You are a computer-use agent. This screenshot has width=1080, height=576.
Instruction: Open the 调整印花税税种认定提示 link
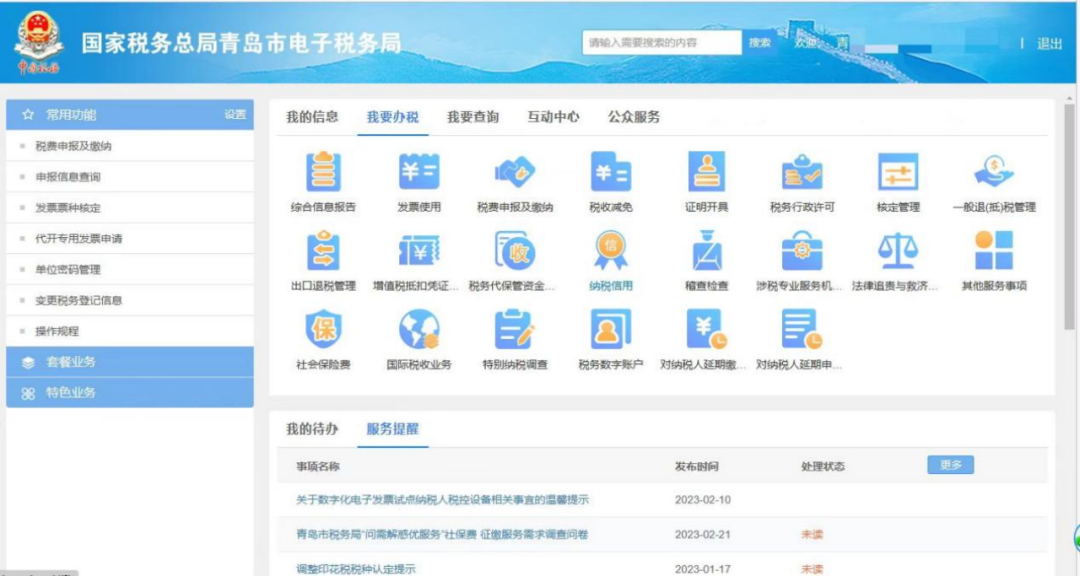tap(356, 569)
